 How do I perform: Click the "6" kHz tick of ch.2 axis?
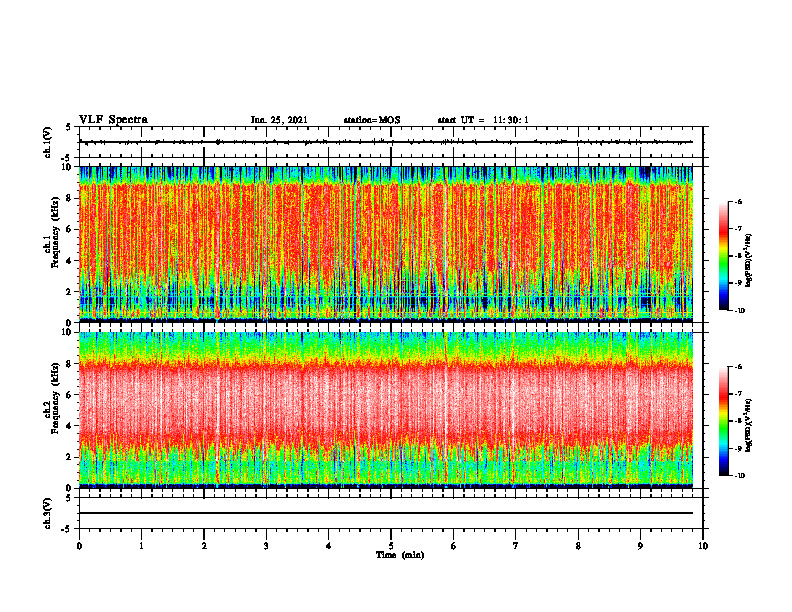(x=70, y=395)
